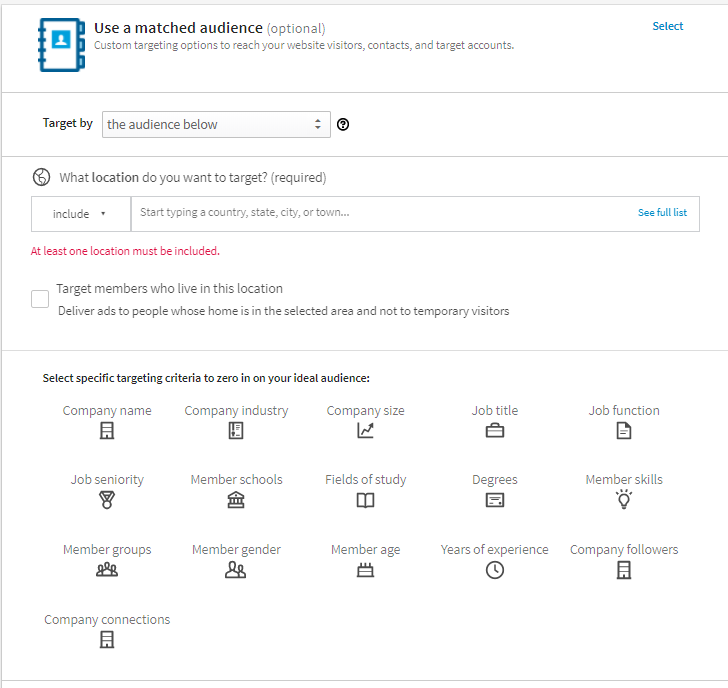Click the Job title briefcase icon
Image resolution: width=728 pixels, height=688 pixels.
(x=495, y=431)
